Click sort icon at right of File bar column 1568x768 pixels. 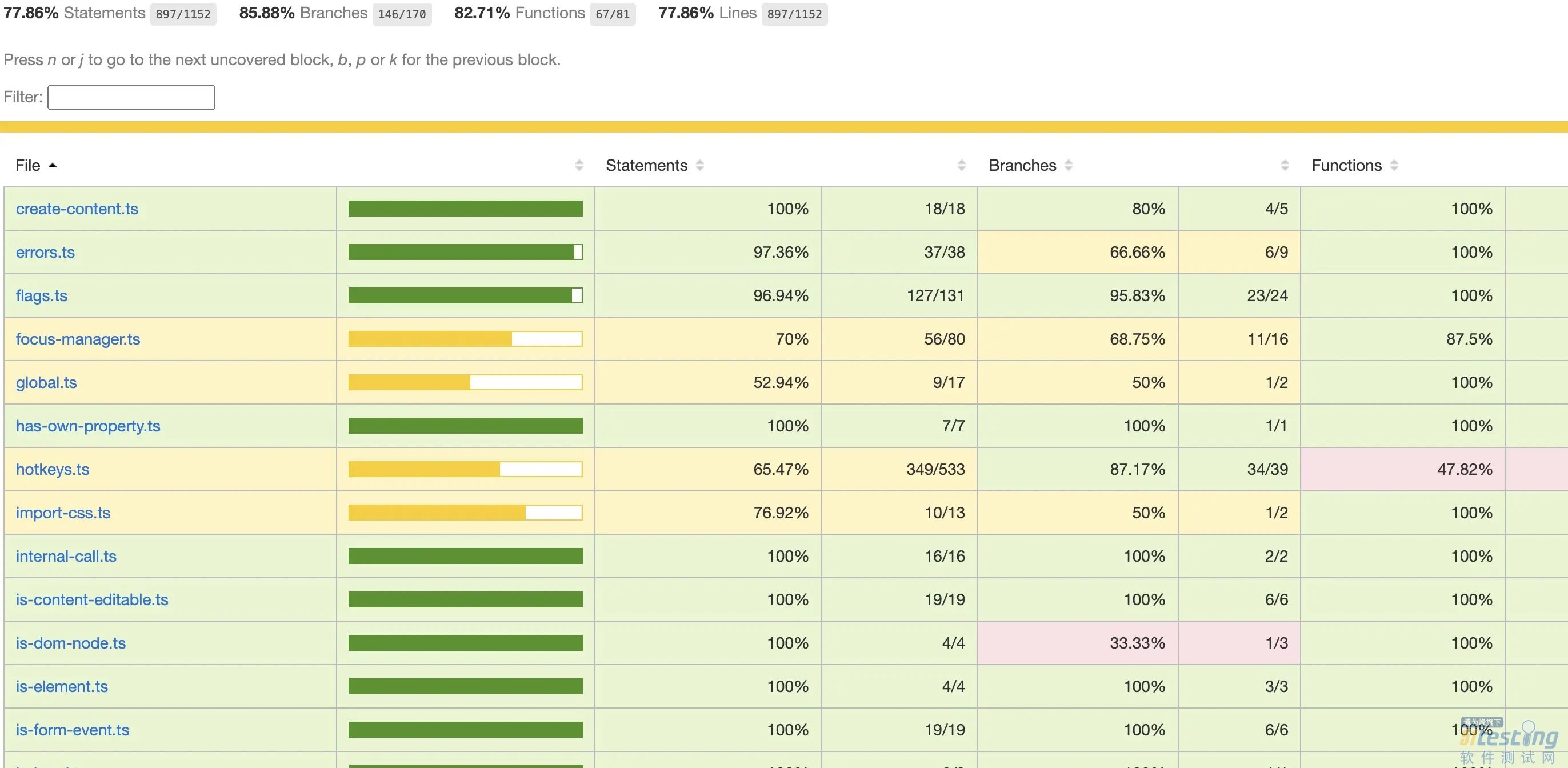[x=579, y=166]
